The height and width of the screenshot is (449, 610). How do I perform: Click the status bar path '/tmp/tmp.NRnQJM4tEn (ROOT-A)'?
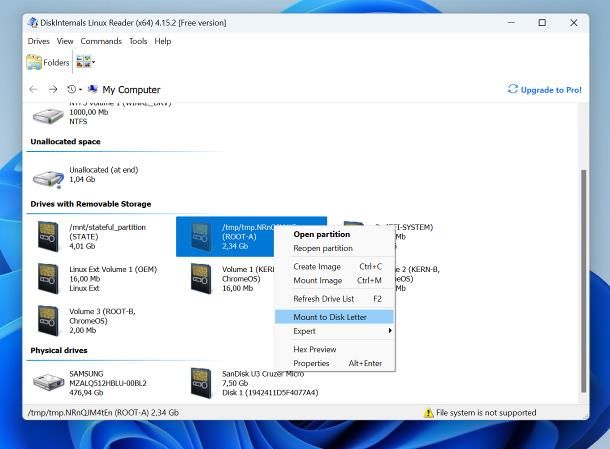tap(89, 412)
